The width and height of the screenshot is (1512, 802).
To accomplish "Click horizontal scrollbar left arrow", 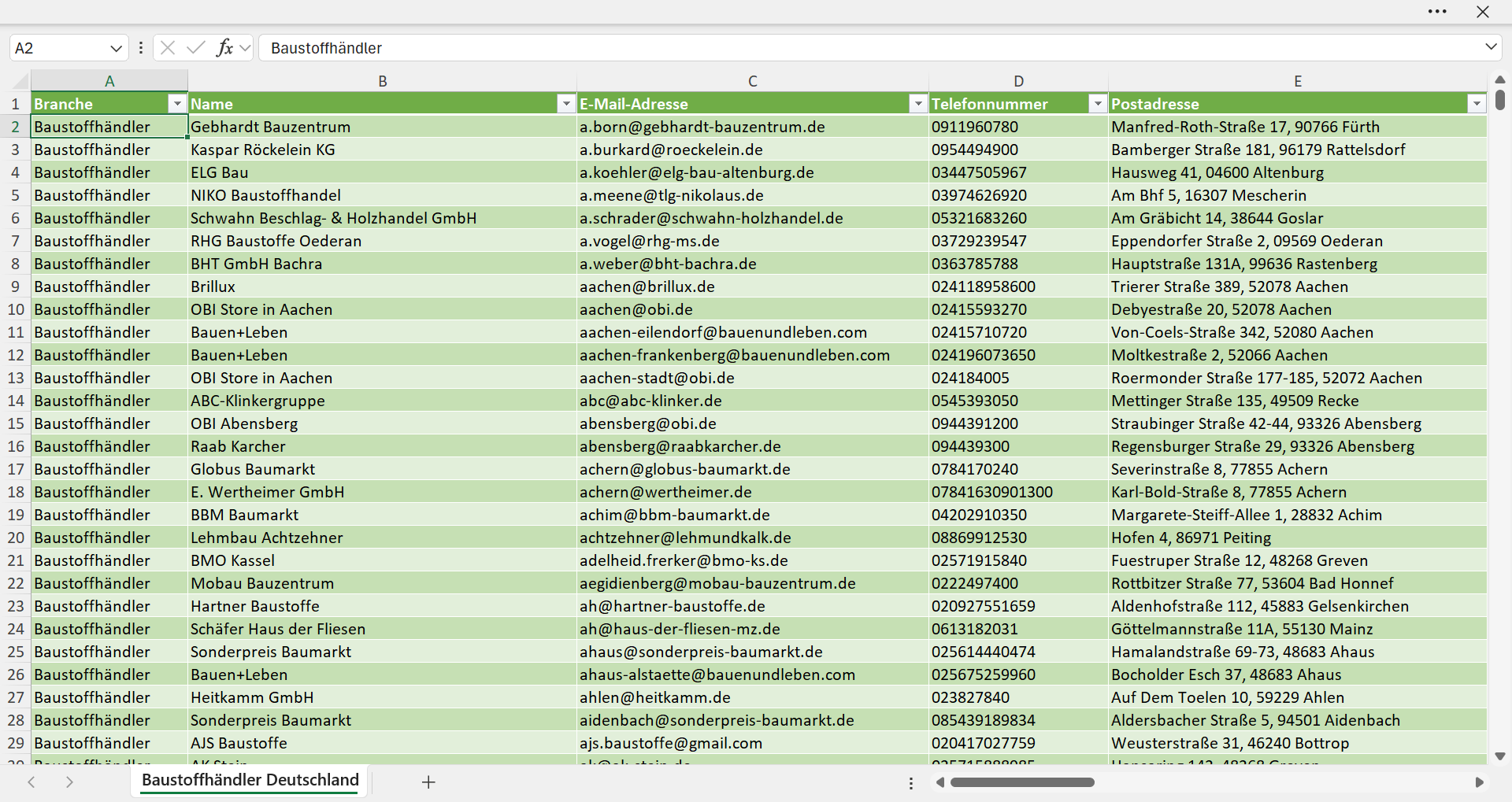I will tap(939, 782).
